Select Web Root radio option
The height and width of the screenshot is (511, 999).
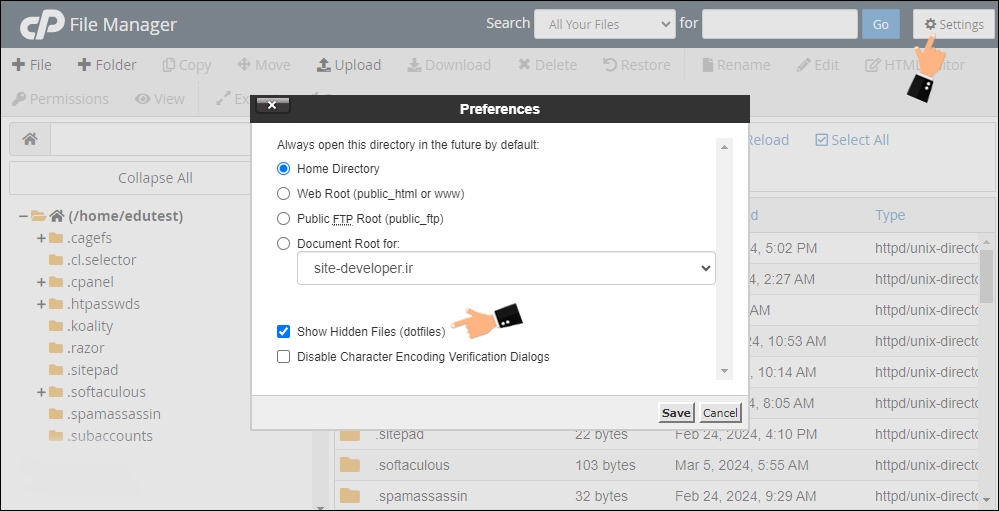coord(284,194)
